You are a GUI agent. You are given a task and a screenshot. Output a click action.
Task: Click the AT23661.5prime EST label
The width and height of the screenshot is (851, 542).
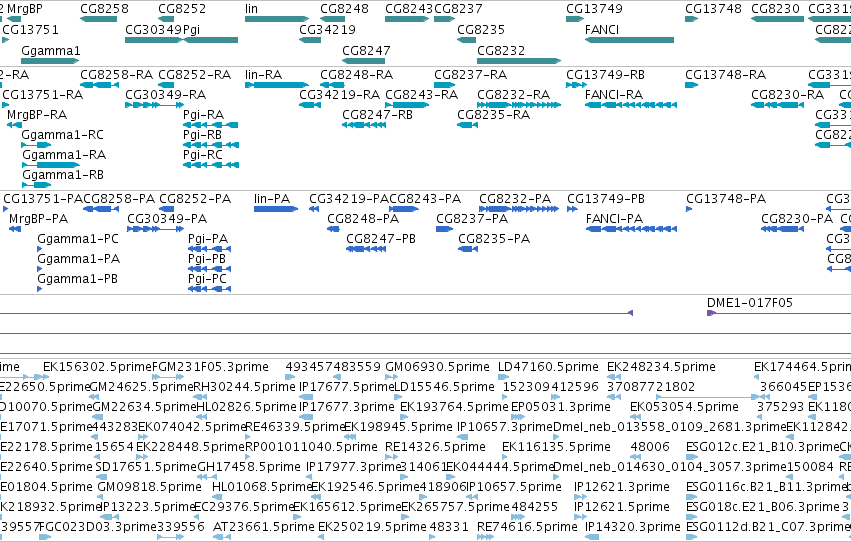coord(264,527)
